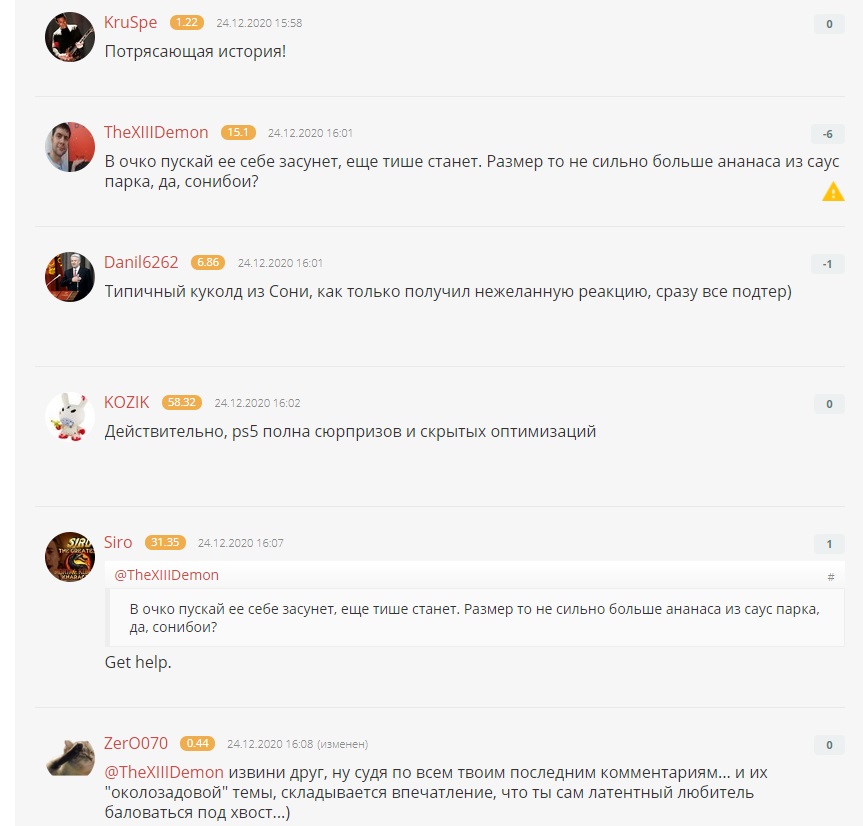Open TheXIIIDemon's avatar picture
This screenshot has width=863, height=826.
click(69, 147)
